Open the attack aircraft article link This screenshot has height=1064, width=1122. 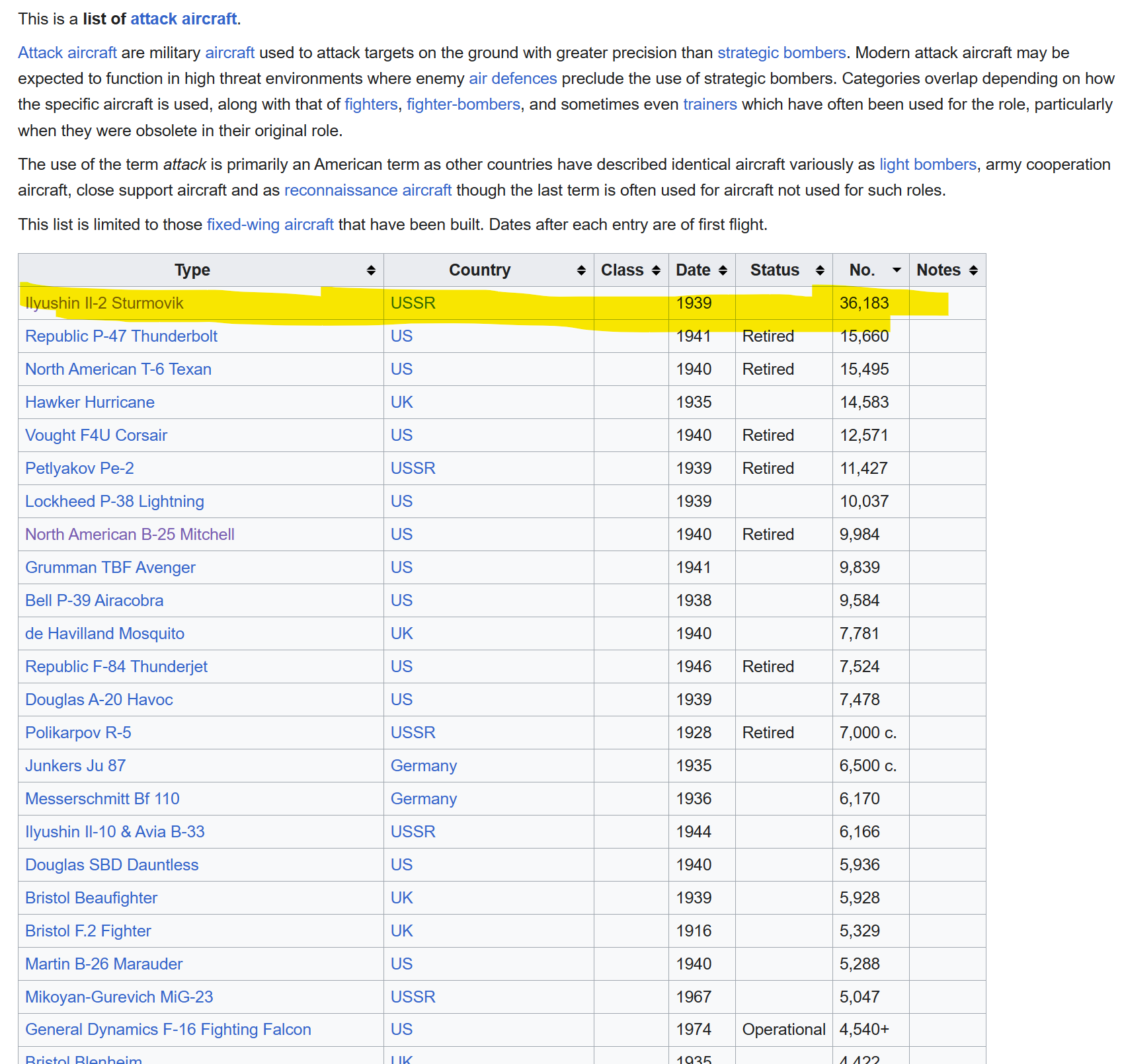tap(183, 19)
